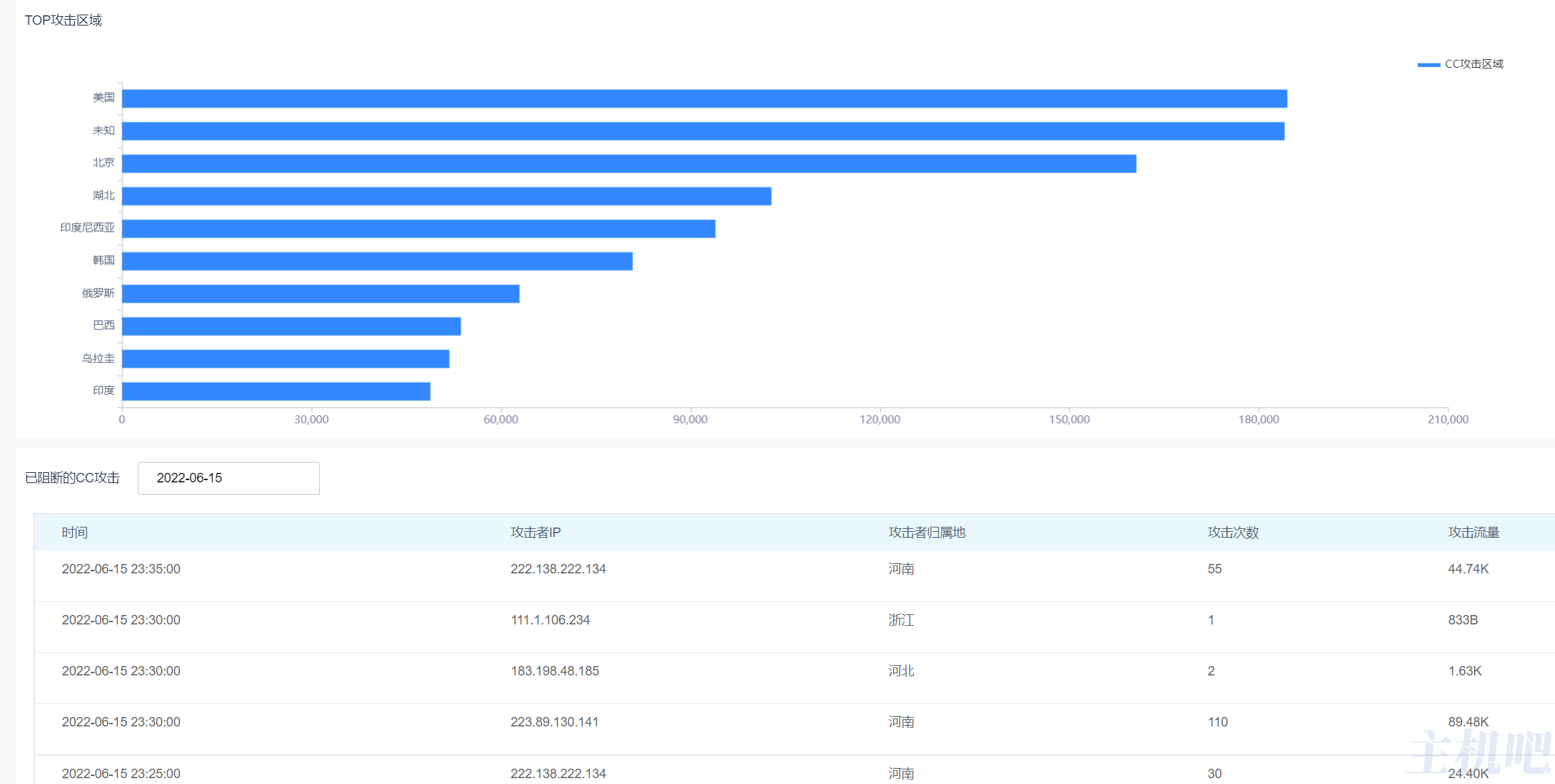This screenshot has width=1555, height=784.
Task: Click the 浙江 location cell
Action: tap(901, 620)
